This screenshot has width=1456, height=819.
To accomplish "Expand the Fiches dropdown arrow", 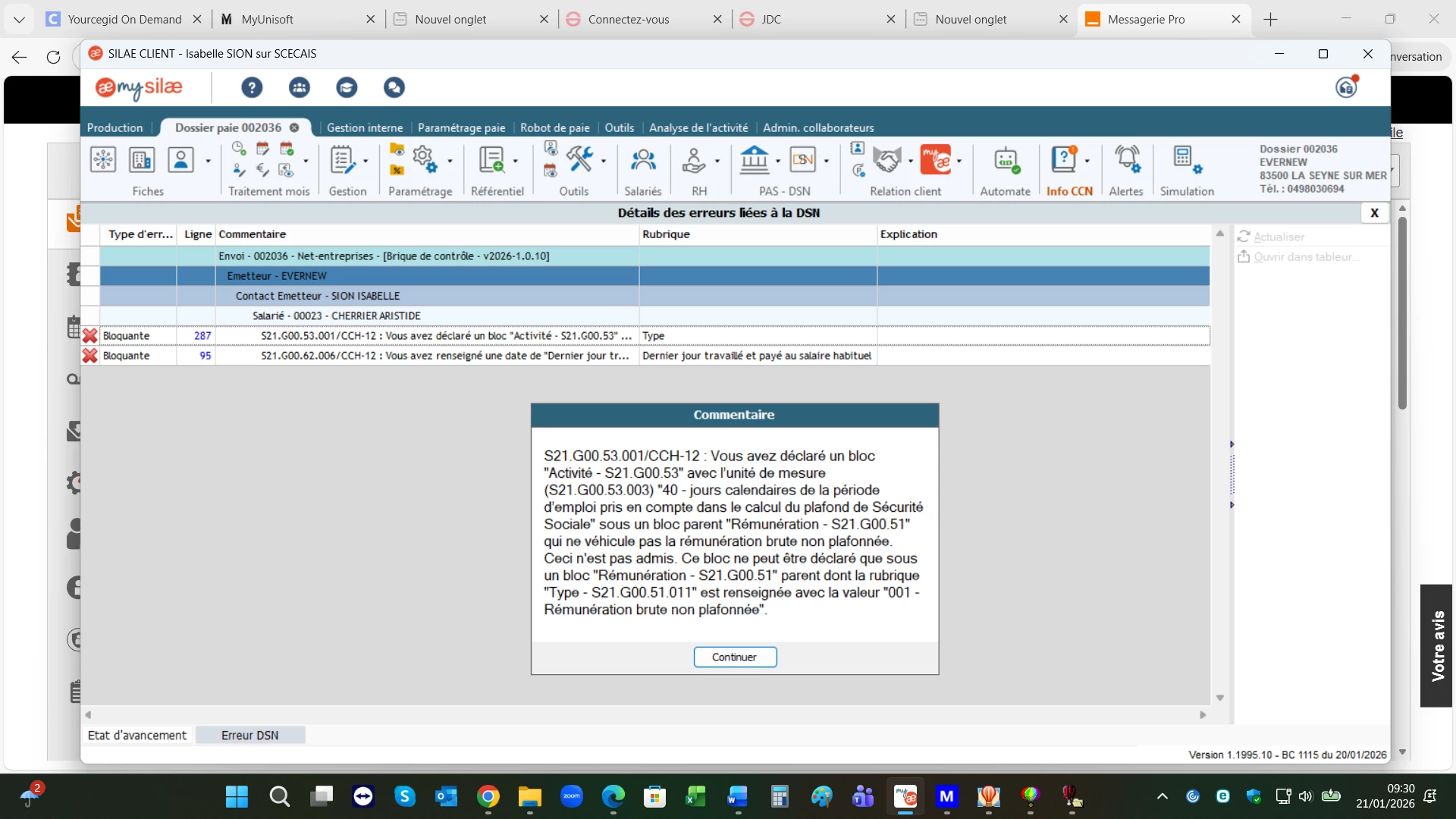I will pos(208,161).
